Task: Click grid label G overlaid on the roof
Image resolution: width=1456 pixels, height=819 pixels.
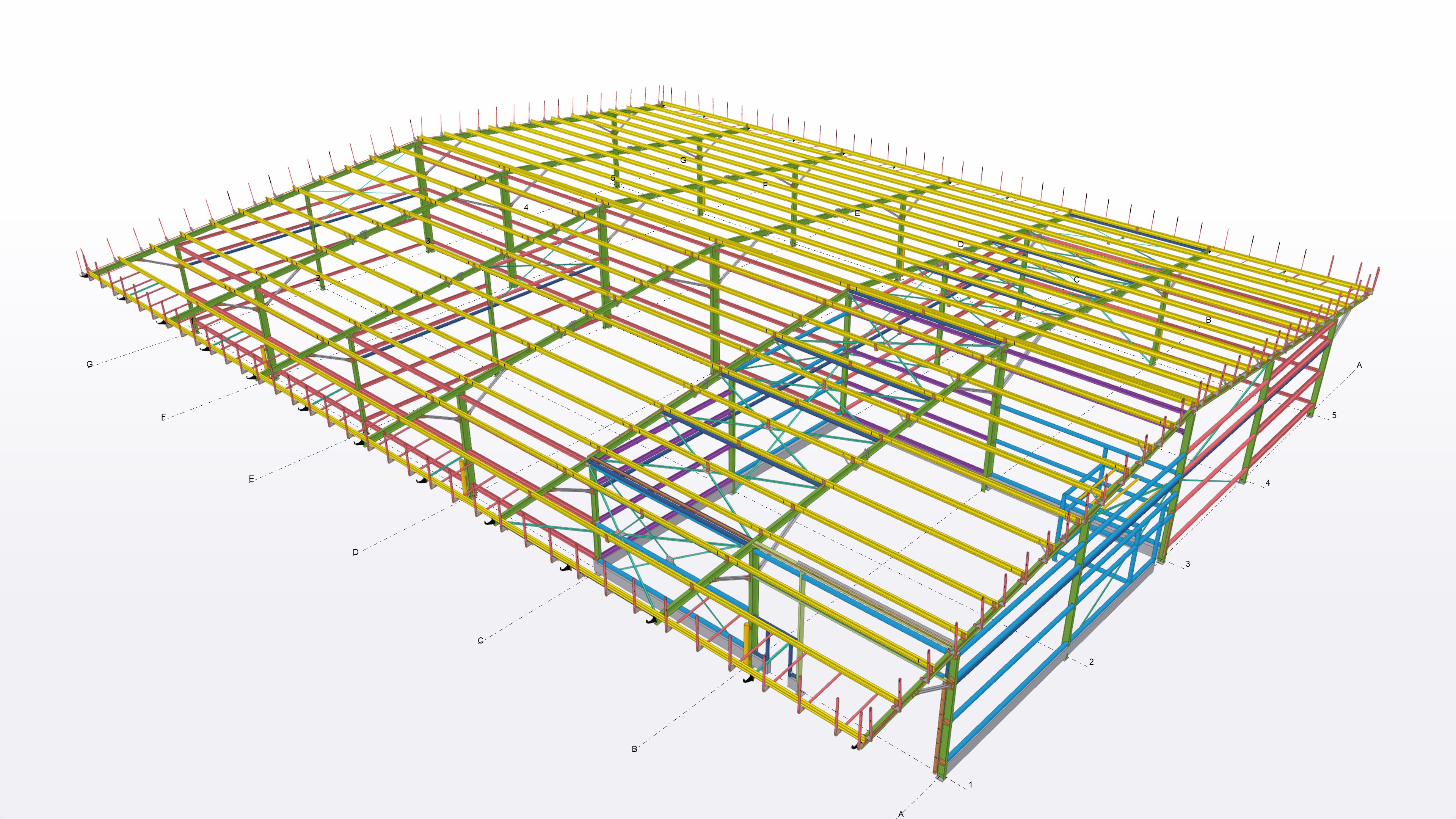Action: [x=683, y=160]
